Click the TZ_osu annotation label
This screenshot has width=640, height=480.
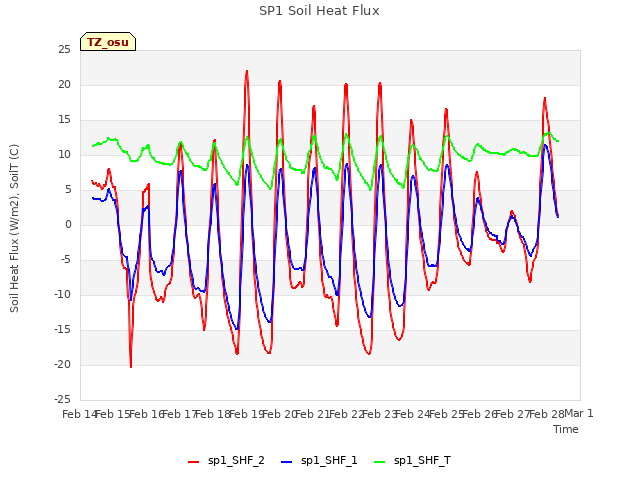(108, 42)
